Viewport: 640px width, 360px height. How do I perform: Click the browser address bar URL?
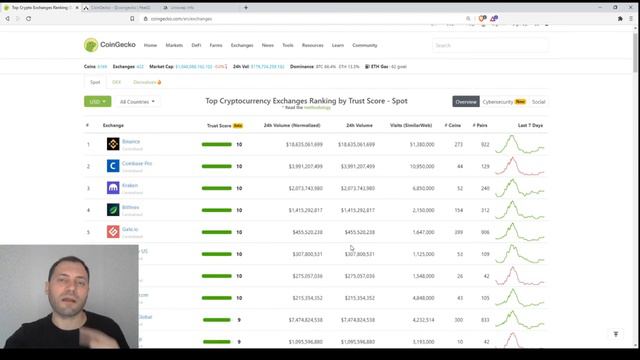click(x=182, y=19)
